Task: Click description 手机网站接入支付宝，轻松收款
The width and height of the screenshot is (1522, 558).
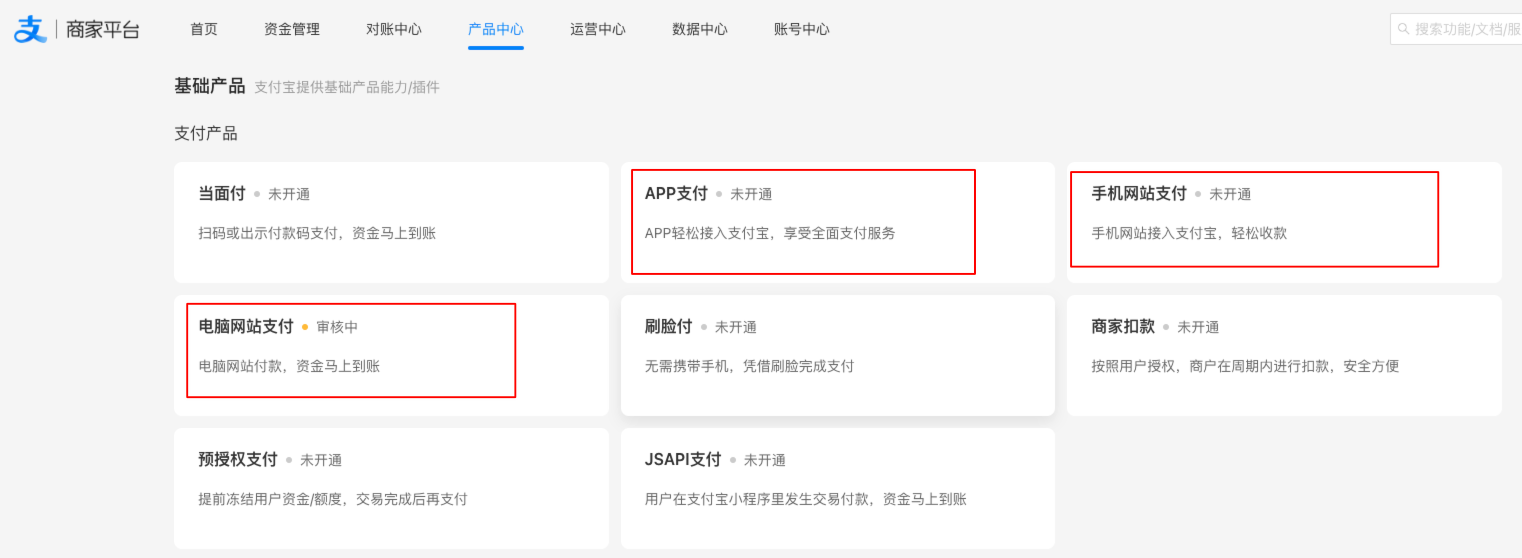Action: tap(1189, 233)
